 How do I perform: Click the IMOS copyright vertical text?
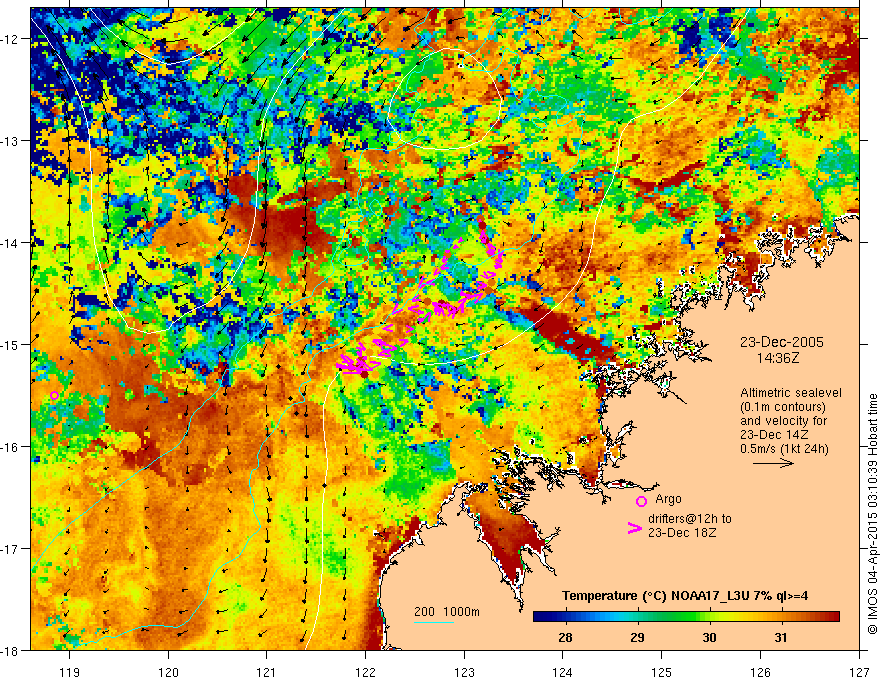pos(872,514)
